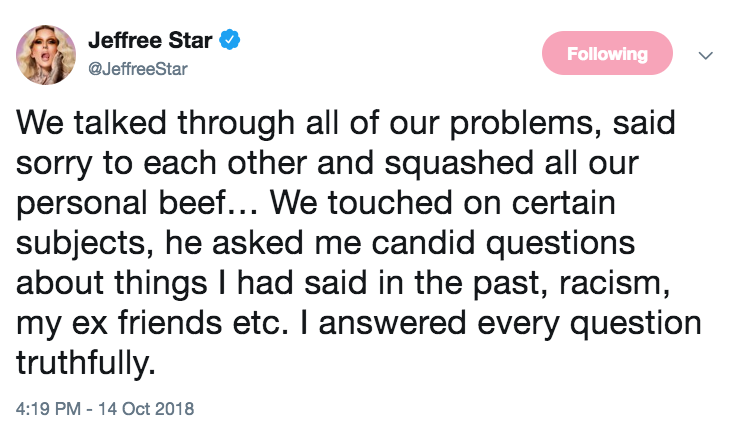
Task: Click the word "answered" in the tweet
Action: tap(392, 324)
